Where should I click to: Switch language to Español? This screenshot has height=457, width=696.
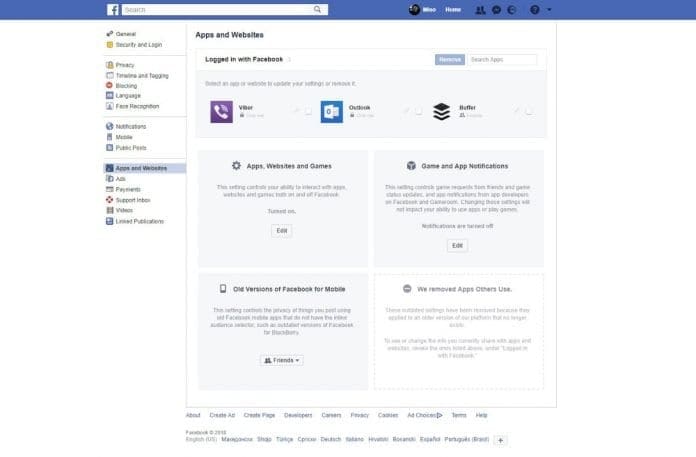click(x=430, y=439)
